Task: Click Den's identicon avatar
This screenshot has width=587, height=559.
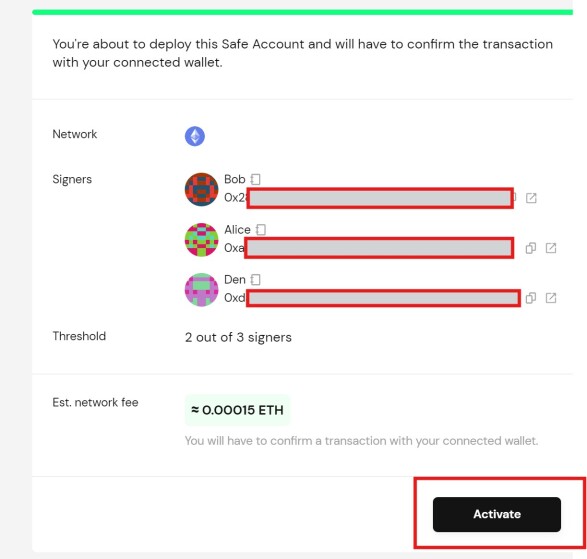Action: pyautogui.click(x=201, y=290)
